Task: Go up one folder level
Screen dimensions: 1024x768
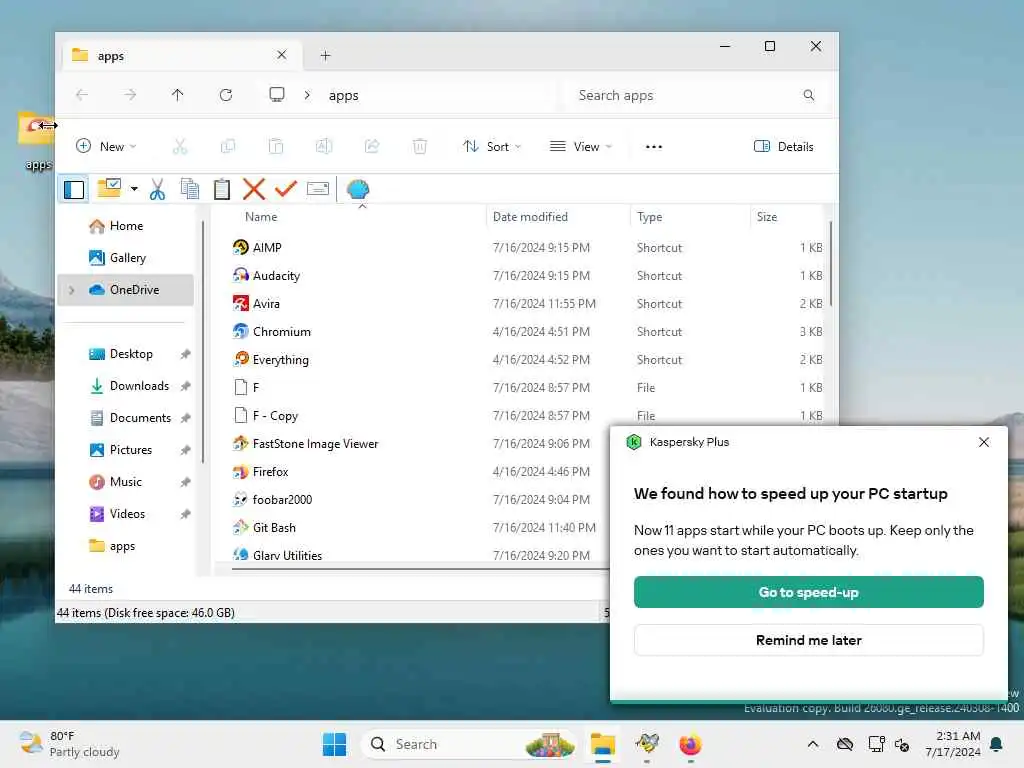Action: pyautogui.click(x=178, y=95)
